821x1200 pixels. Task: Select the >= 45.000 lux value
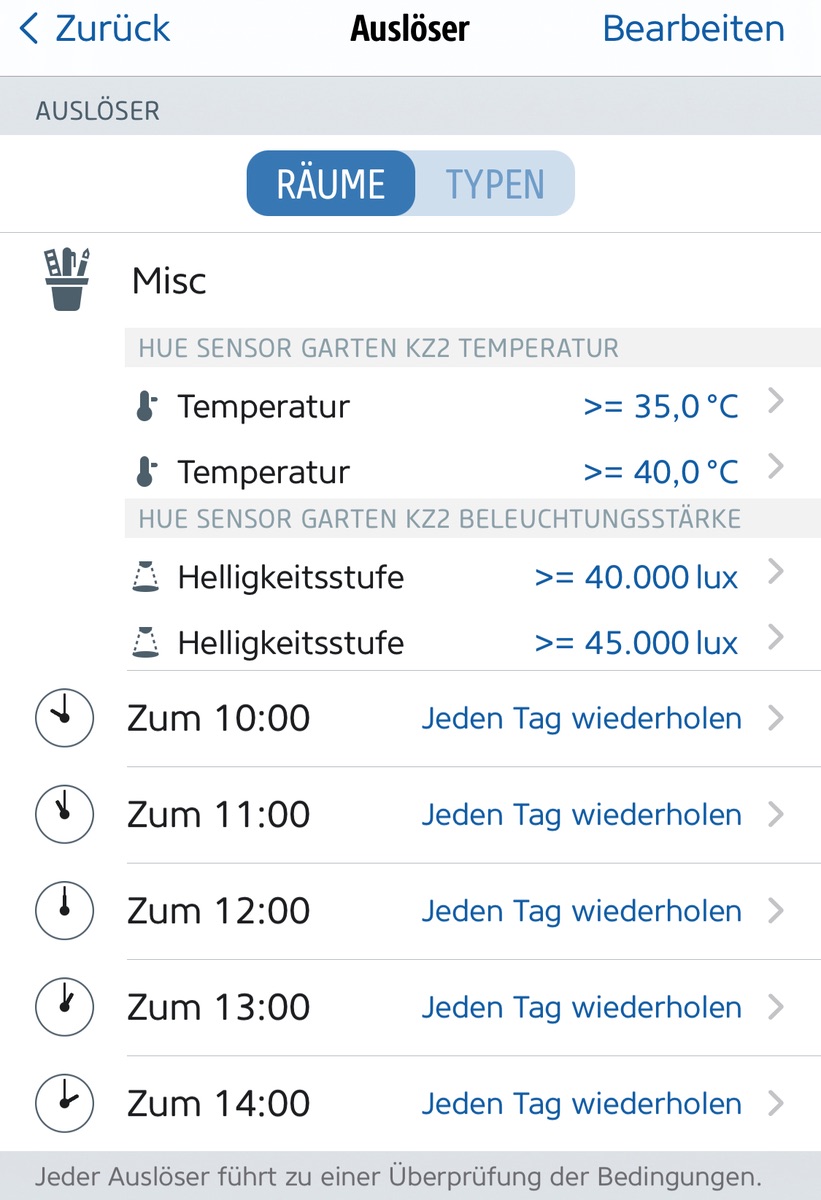click(636, 642)
